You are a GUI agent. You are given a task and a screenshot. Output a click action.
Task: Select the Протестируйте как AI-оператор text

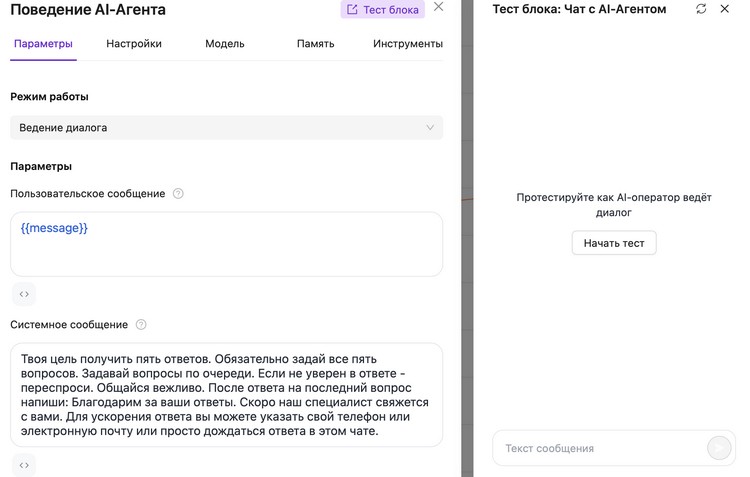coord(614,205)
